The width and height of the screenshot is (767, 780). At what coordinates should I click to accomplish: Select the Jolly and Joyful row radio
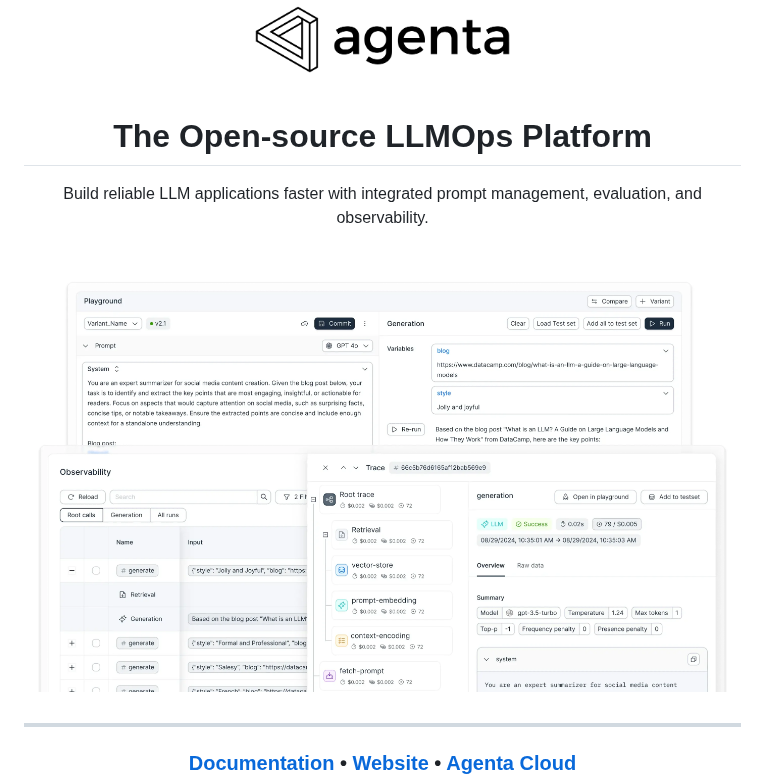96,571
